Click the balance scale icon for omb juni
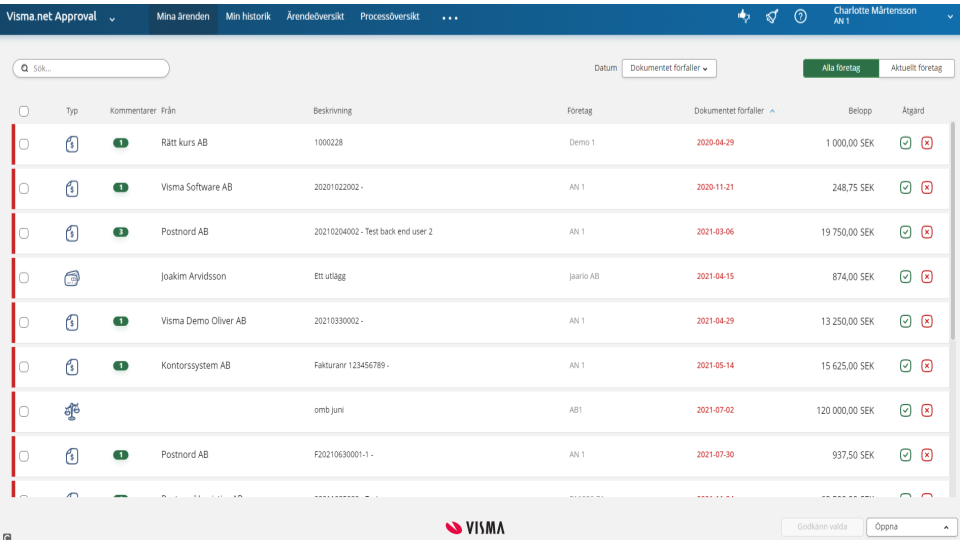The image size is (960, 540). (x=72, y=411)
